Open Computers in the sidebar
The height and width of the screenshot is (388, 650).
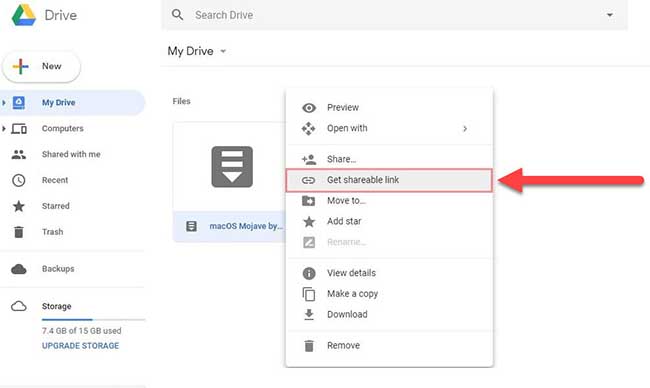point(63,129)
